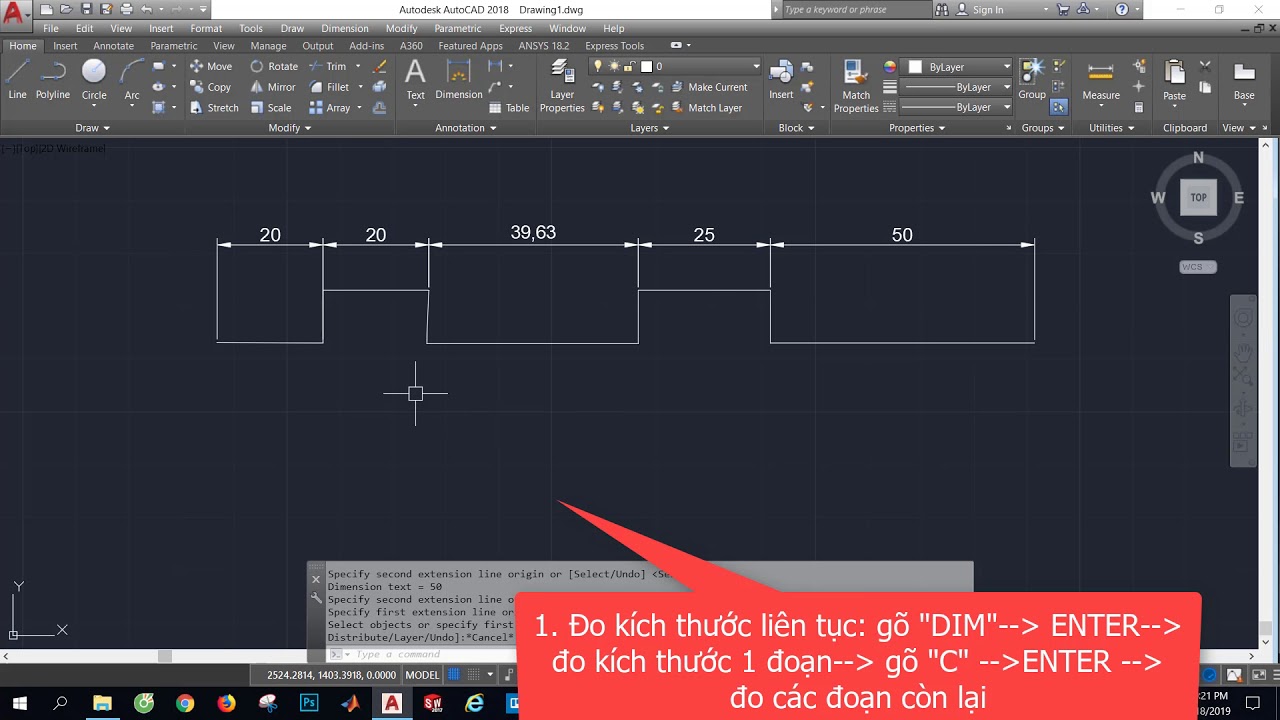Image resolution: width=1280 pixels, height=720 pixels.
Task: Click the white color swatch beside ByLayer
Action: click(914, 66)
